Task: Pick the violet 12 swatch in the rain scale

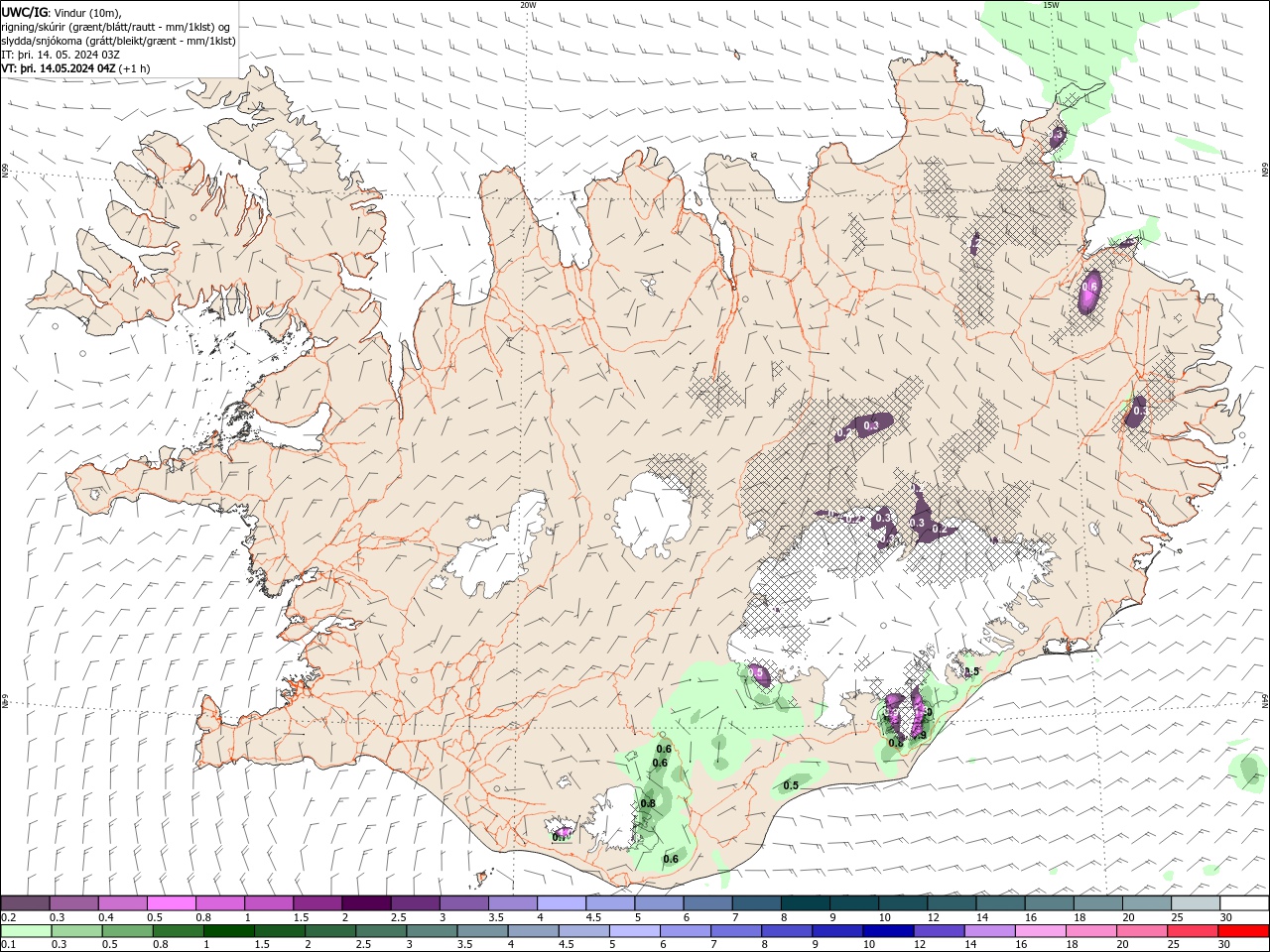Action: pyautogui.click(x=938, y=931)
